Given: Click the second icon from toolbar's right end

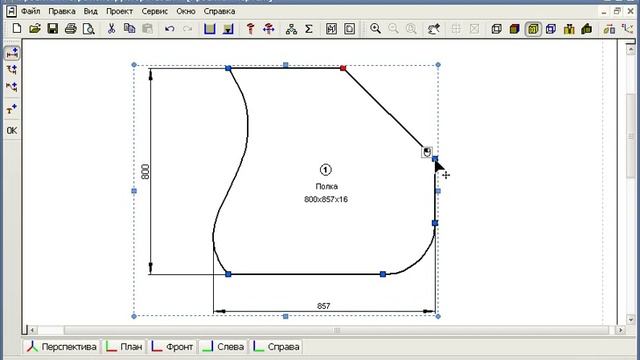Looking at the screenshot, I should (609, 29).
